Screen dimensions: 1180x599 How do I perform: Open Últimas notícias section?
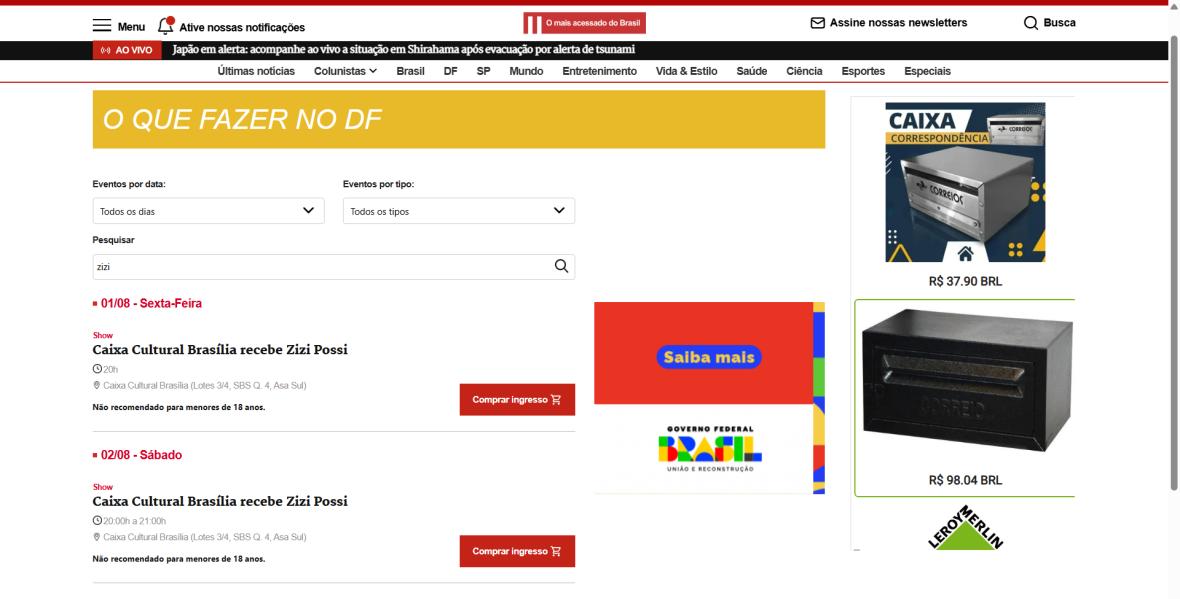(x=257, y=71)
